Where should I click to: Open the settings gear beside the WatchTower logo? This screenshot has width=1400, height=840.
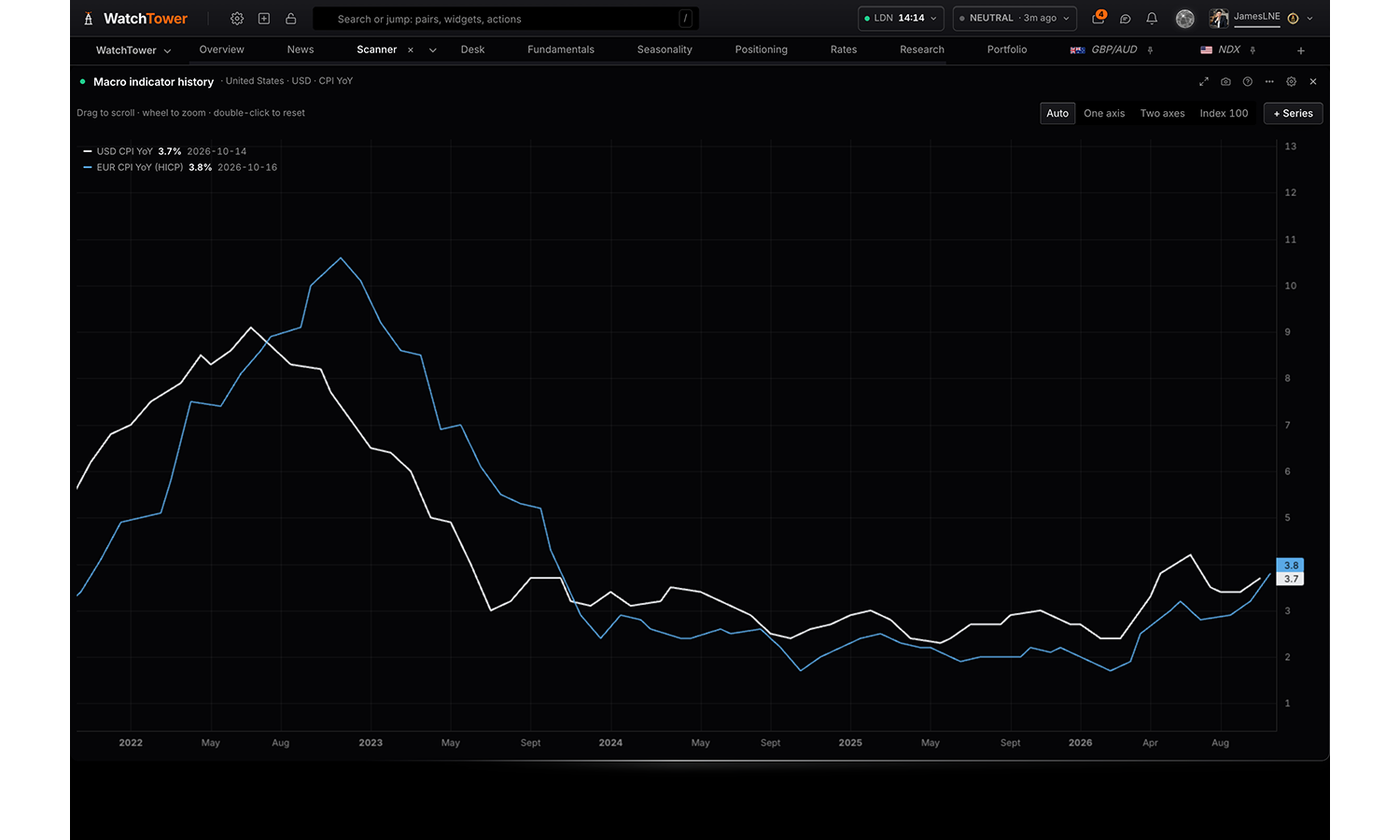237,19
